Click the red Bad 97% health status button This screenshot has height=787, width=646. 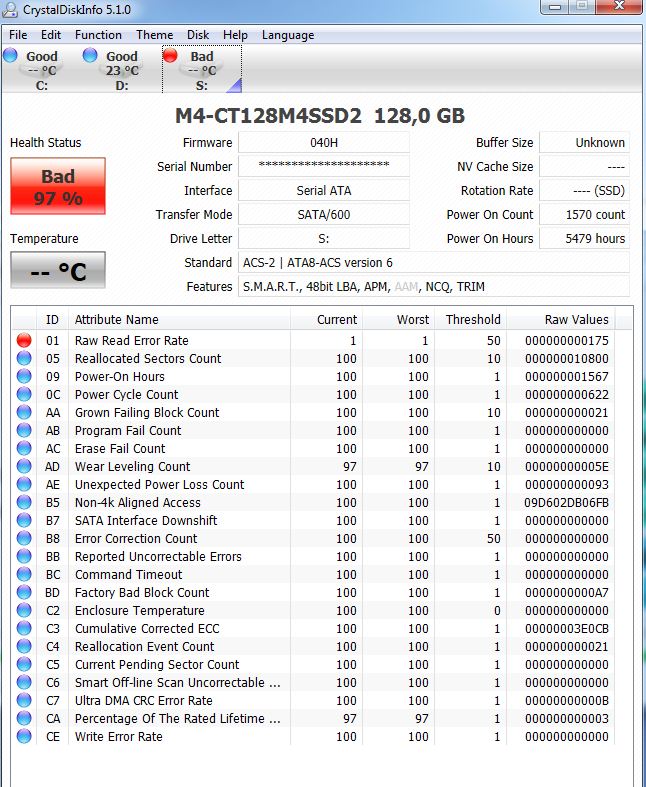(58, 186)
